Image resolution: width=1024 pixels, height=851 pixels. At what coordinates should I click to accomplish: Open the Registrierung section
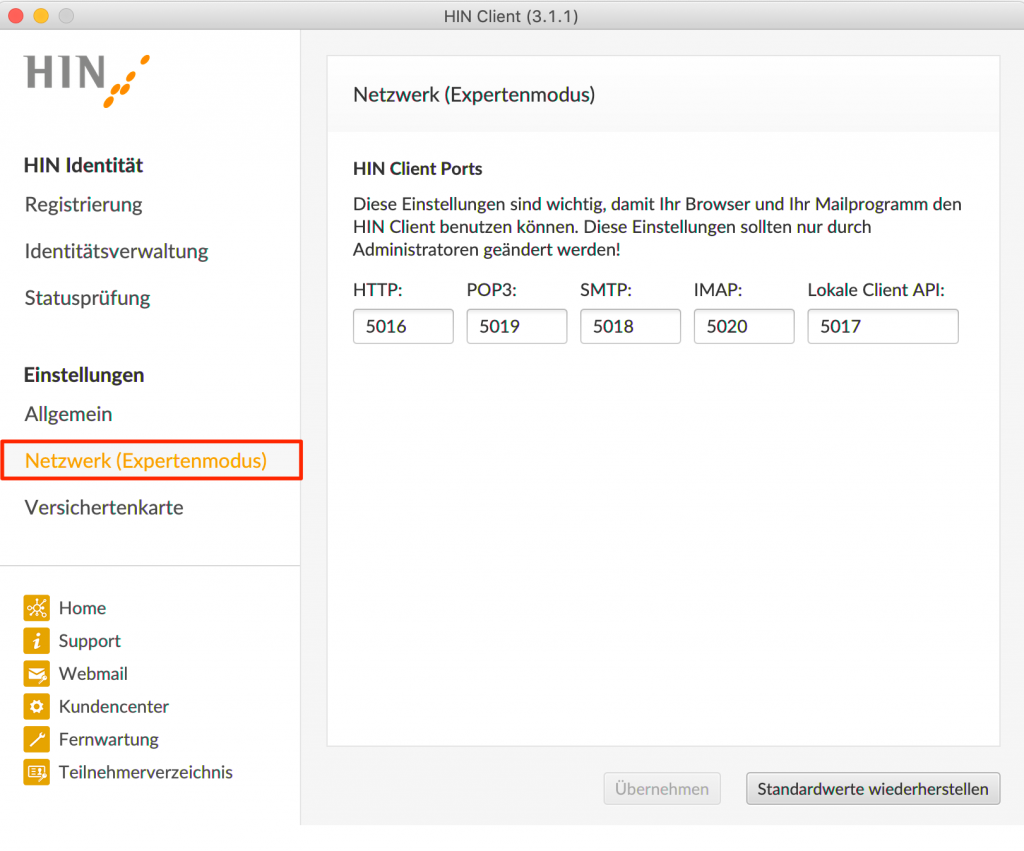[x=84, y=205]
